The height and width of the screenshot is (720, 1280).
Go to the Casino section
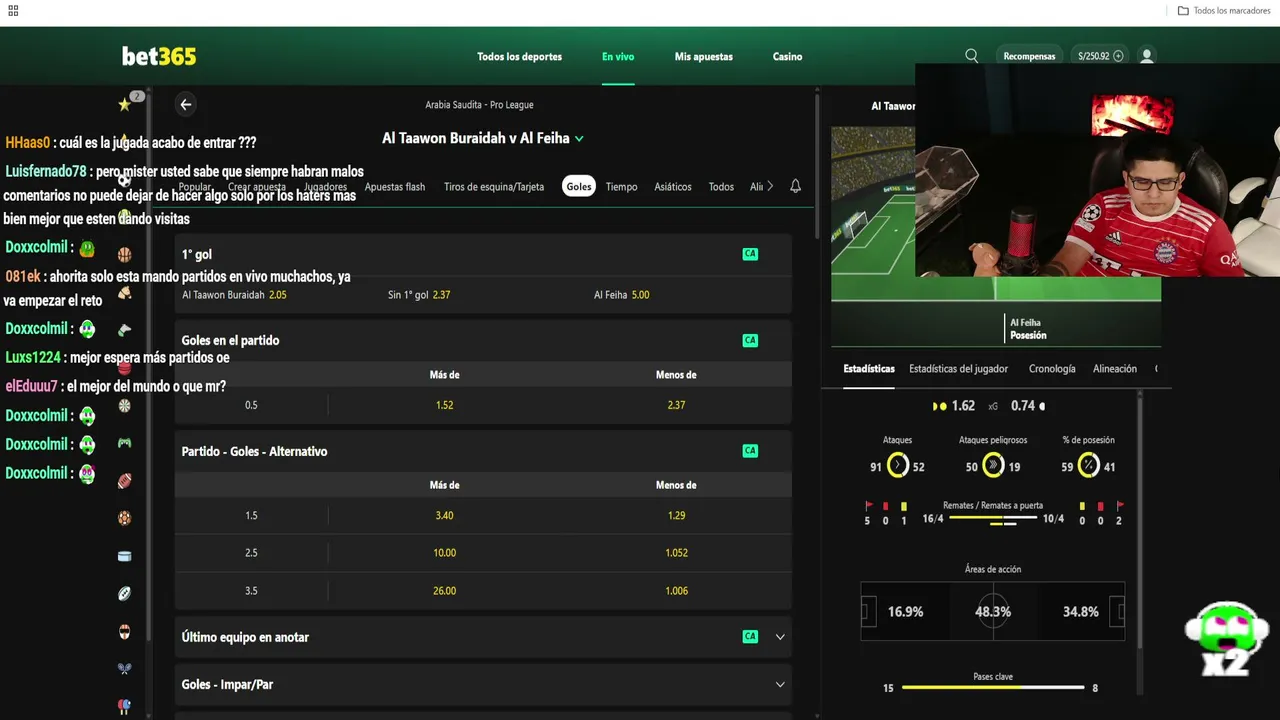[x=787, y=57]
